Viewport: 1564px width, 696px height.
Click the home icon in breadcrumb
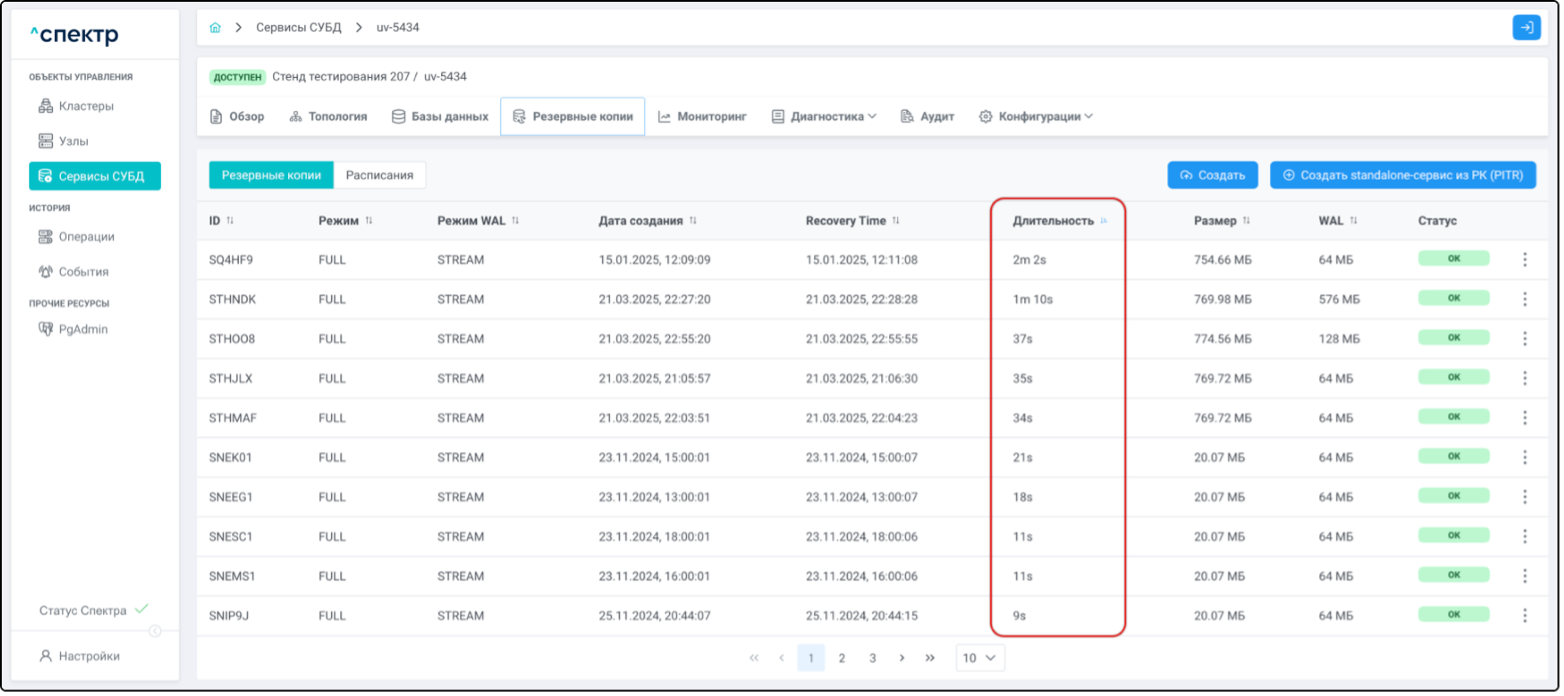pos(215,28)
